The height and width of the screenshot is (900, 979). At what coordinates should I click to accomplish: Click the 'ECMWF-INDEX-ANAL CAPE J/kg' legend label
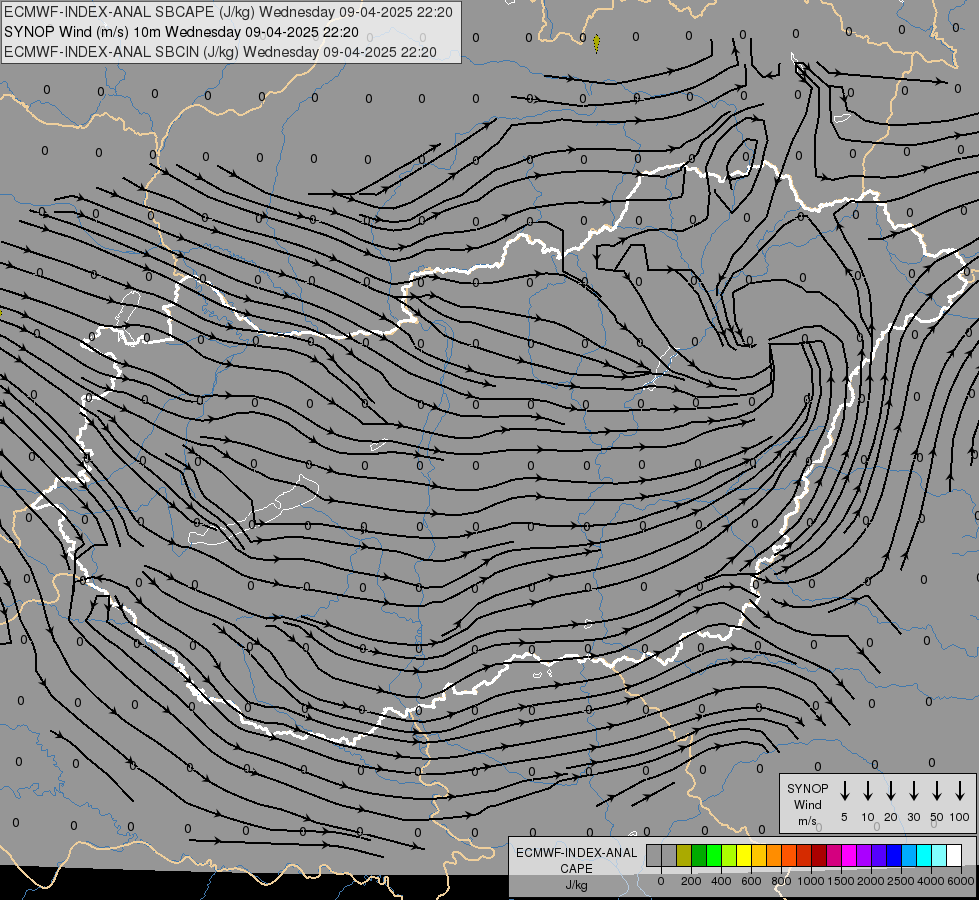click(576, 868)
